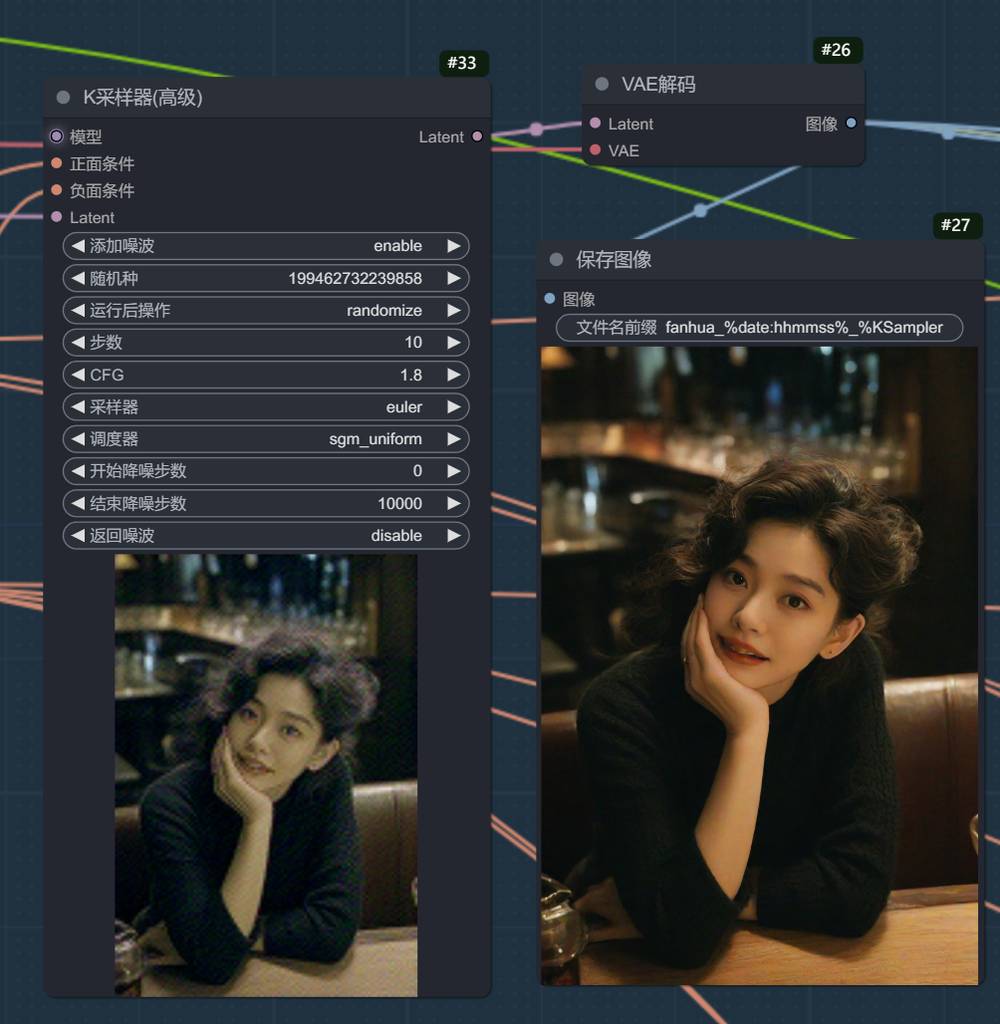Open the 采样器 euler dropdown
The height and width of the screenshot is (1024, 1000).
tap(265, 407)
